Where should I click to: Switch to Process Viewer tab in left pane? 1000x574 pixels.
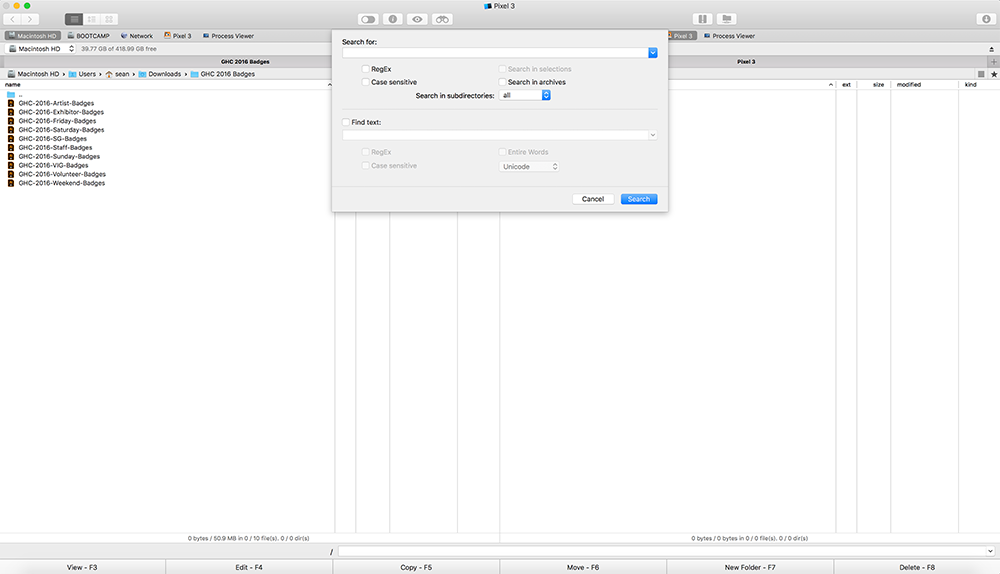pos(231,36)
